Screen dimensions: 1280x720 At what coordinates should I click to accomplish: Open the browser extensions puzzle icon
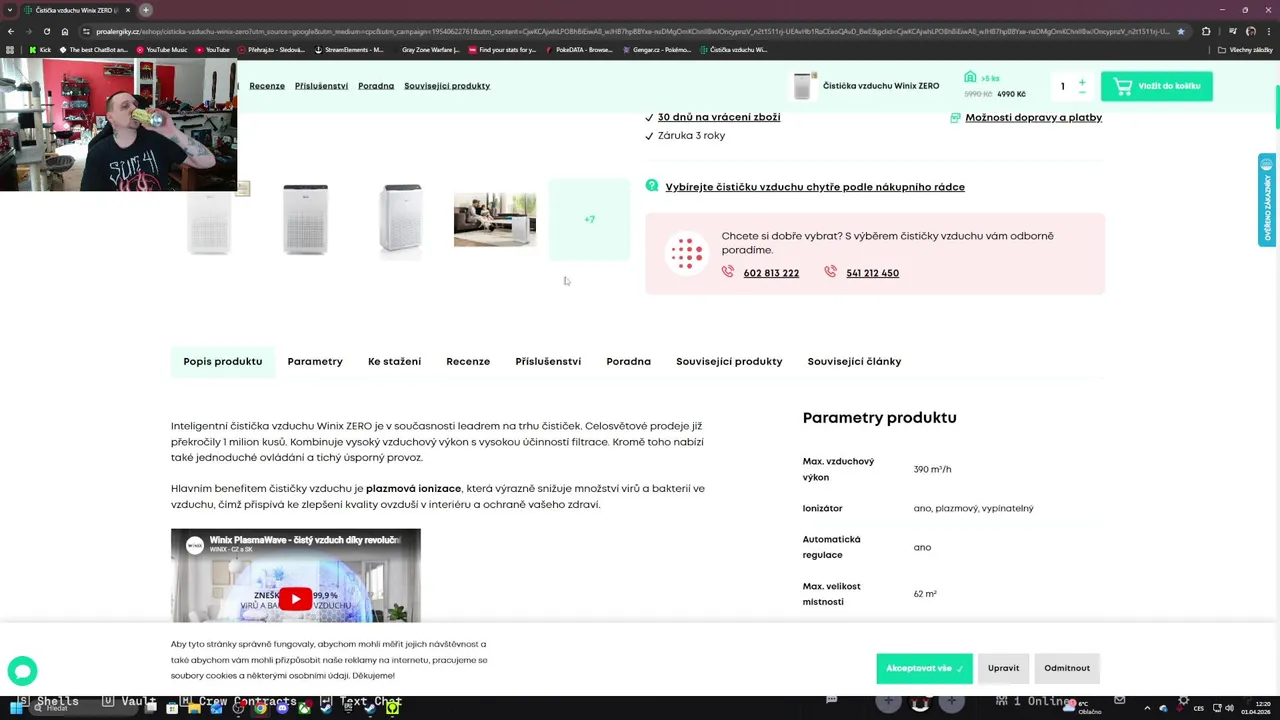(1206, 31)
